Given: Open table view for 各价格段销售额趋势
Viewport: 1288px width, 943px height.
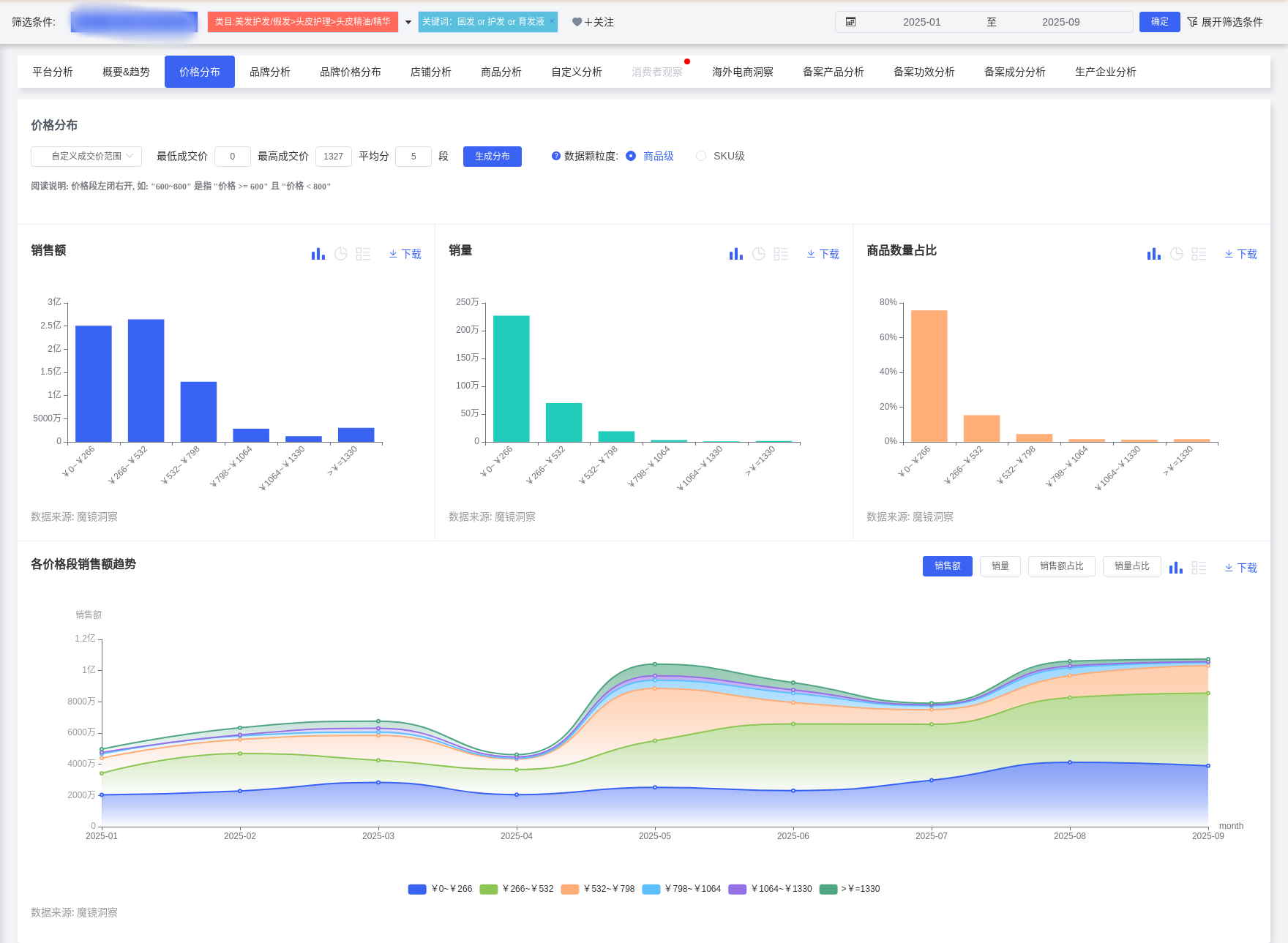Looking at the screenshot, I should click(x=1199, y=568).
